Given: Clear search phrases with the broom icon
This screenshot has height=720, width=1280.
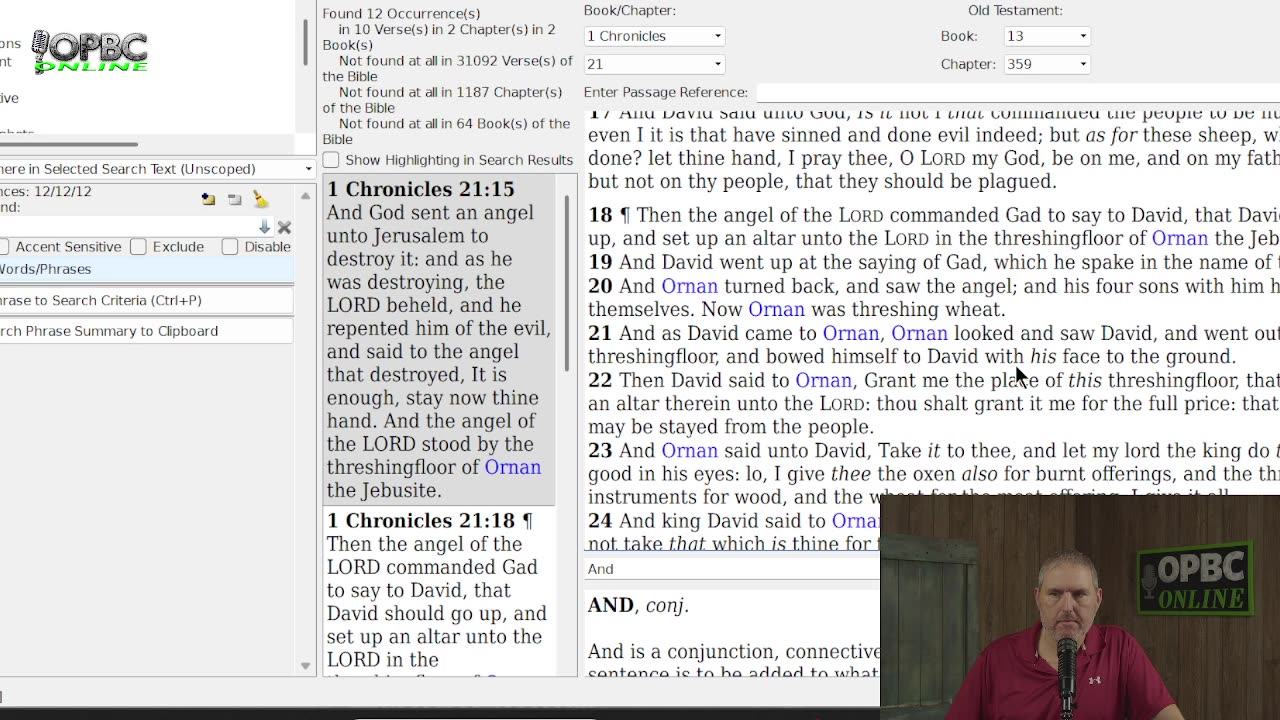Looking at the screenshot, I should coord(260,199).
